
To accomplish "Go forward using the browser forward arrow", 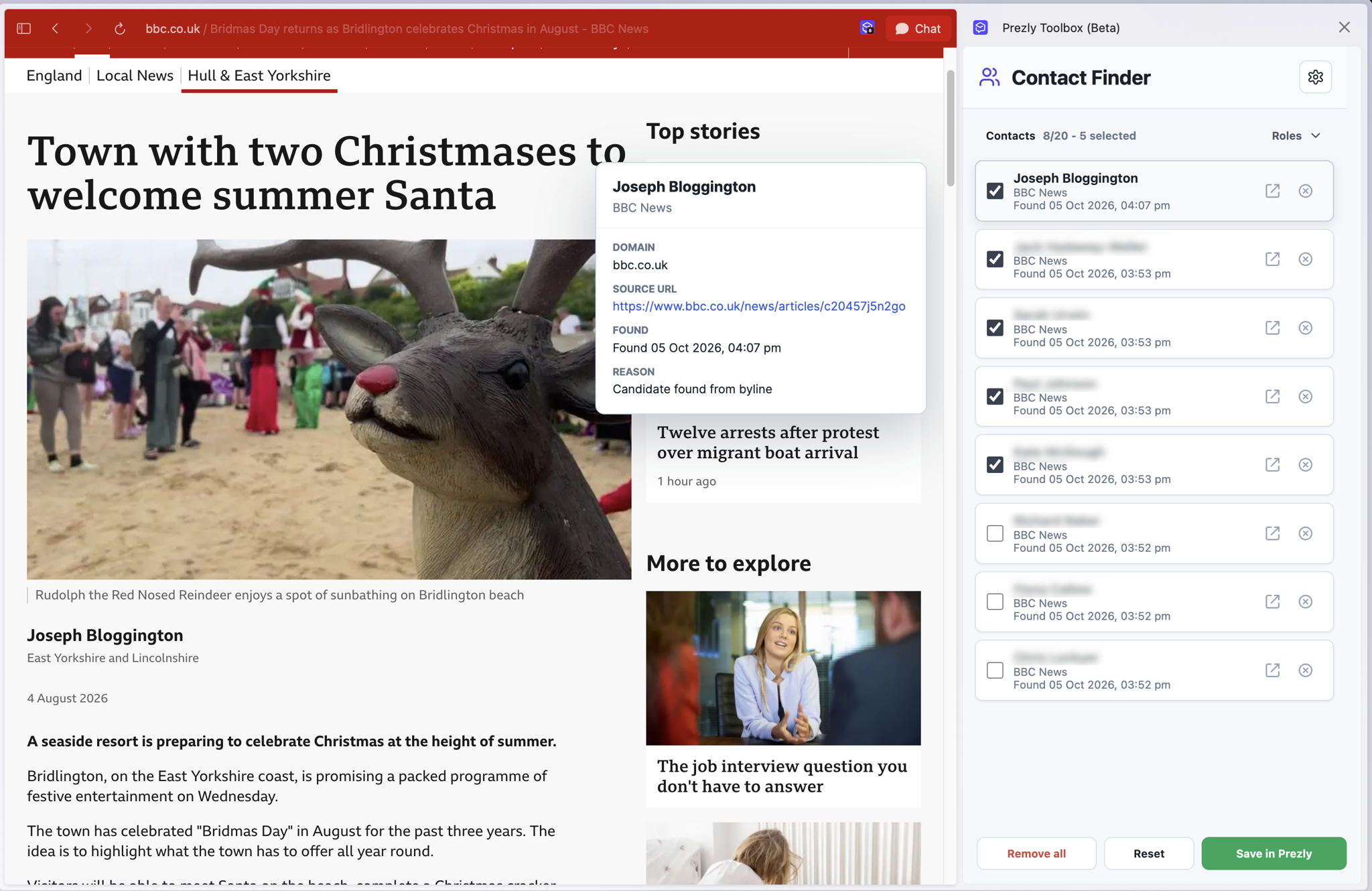I will click(88, 29).
